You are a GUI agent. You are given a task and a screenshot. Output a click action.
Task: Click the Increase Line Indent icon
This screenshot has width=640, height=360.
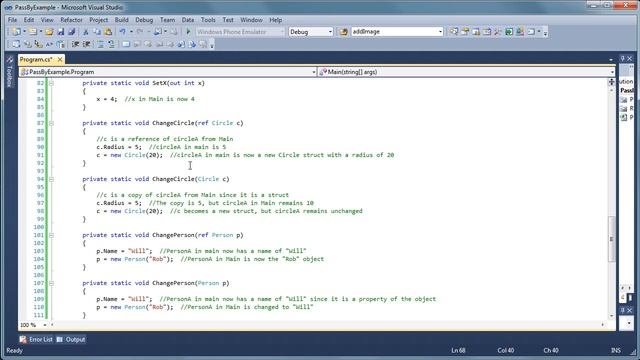[87, 44]
